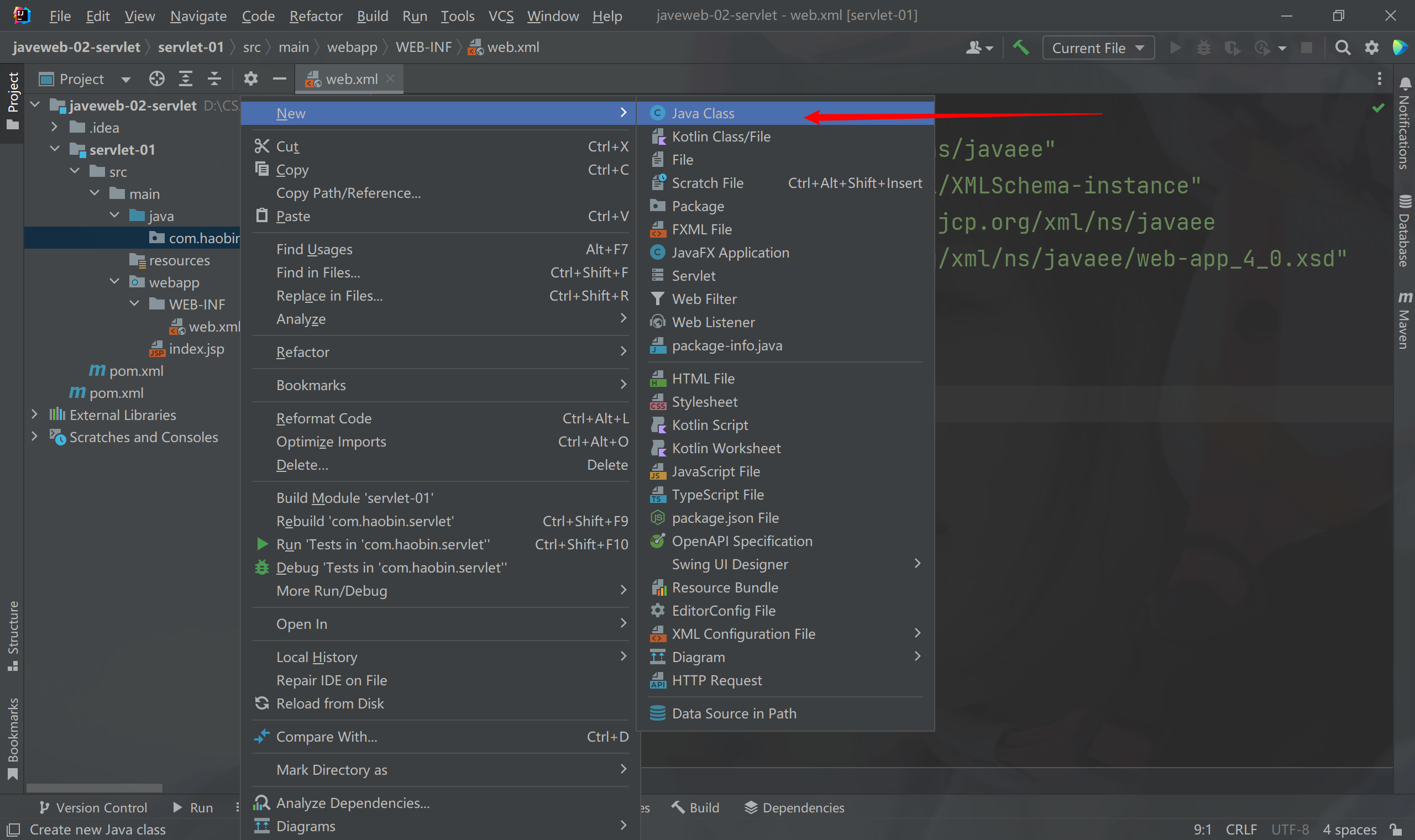Collapse the servlet-01 module node
This screenshot has height=840, width=1415.
[x=54, y=149]
